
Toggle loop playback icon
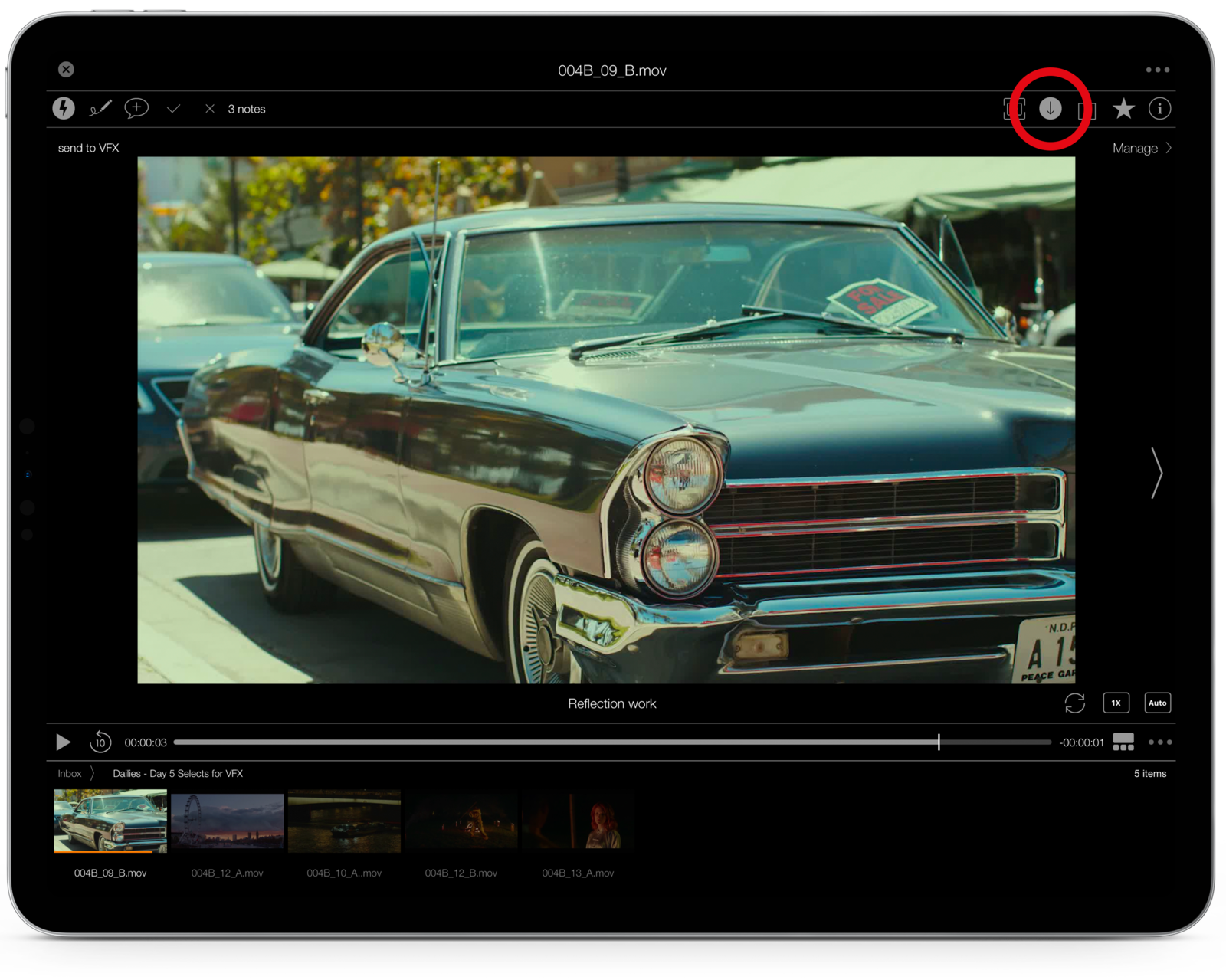[1075, 703]
